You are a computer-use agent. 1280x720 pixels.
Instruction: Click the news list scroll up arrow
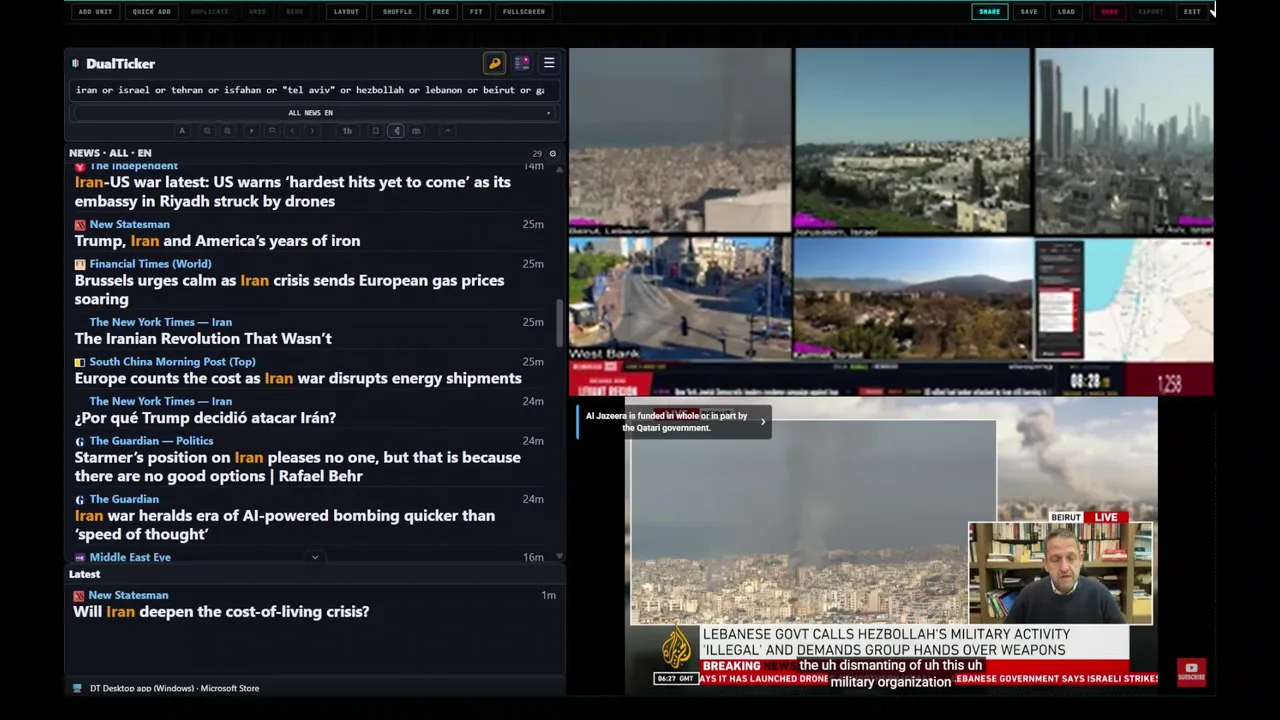coord(559,168)
